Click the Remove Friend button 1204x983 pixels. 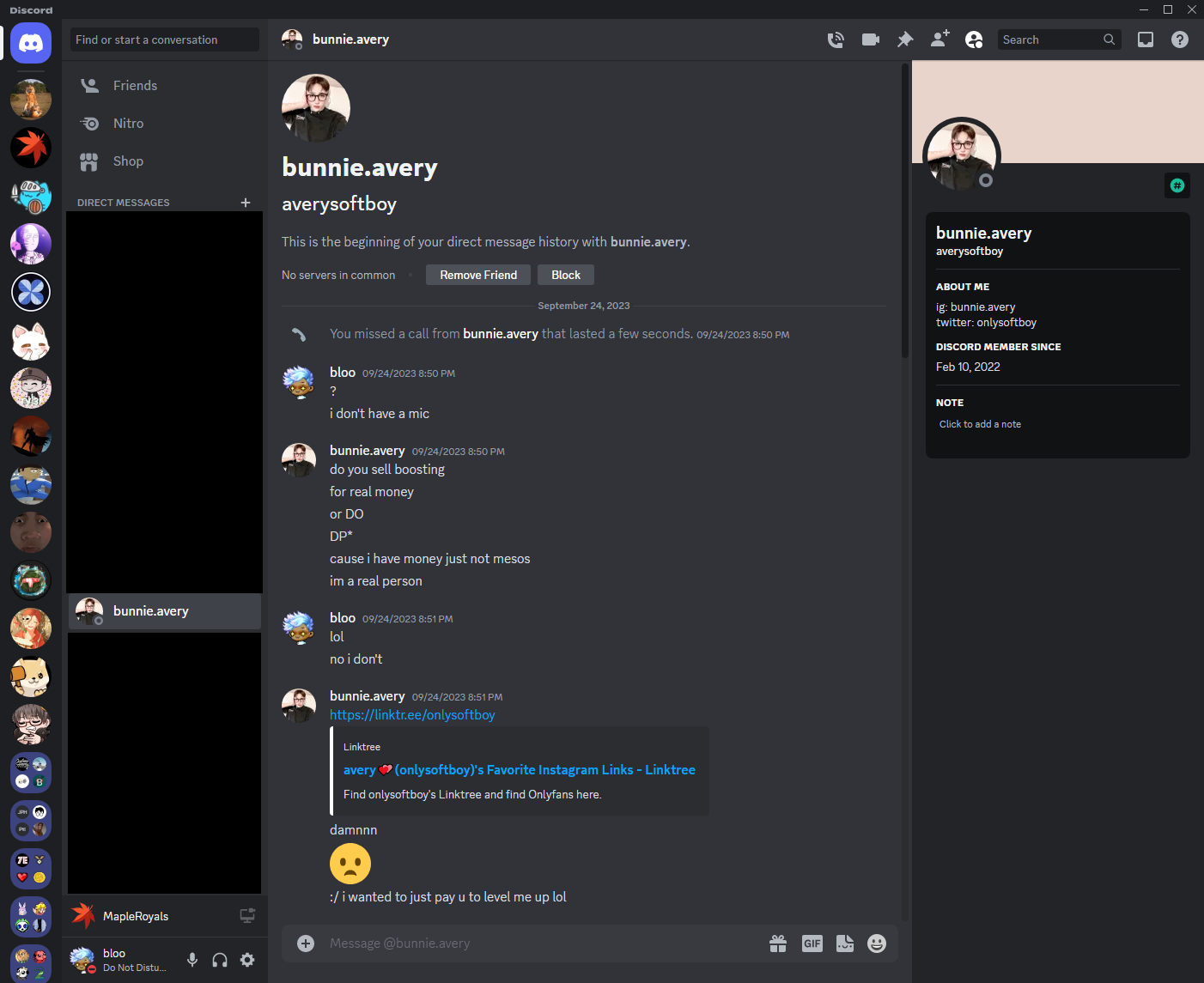478,275
